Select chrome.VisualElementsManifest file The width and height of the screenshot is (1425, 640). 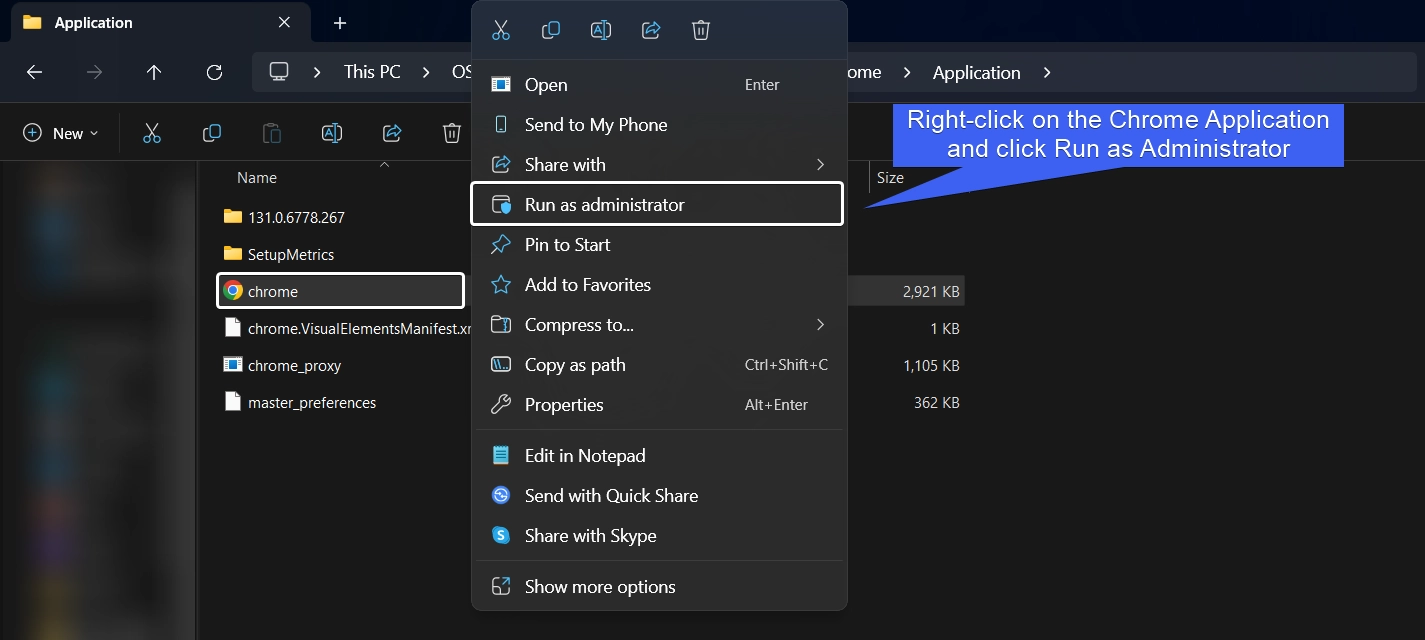point(345,328)
